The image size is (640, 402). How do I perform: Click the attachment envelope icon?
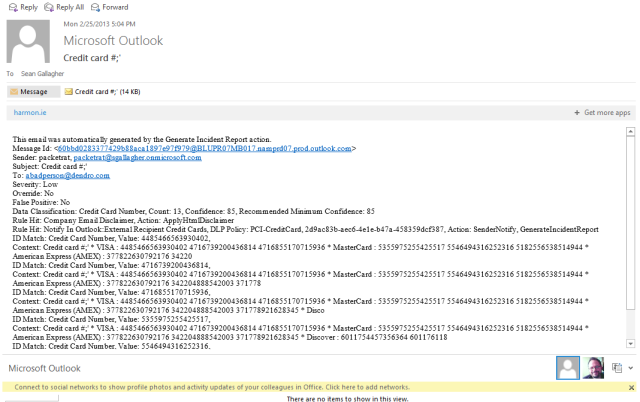click(69, 92)
